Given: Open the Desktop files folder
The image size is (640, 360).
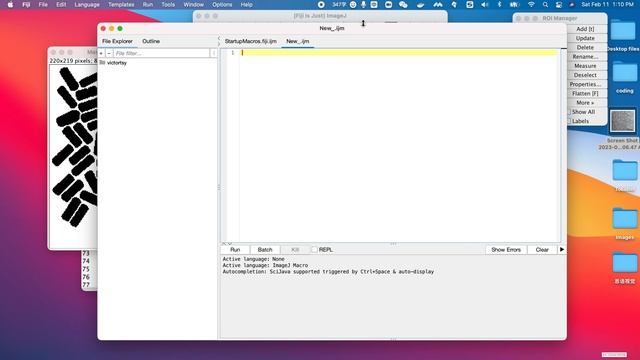Looking at the screenshot, I should [x=623, y=32].
